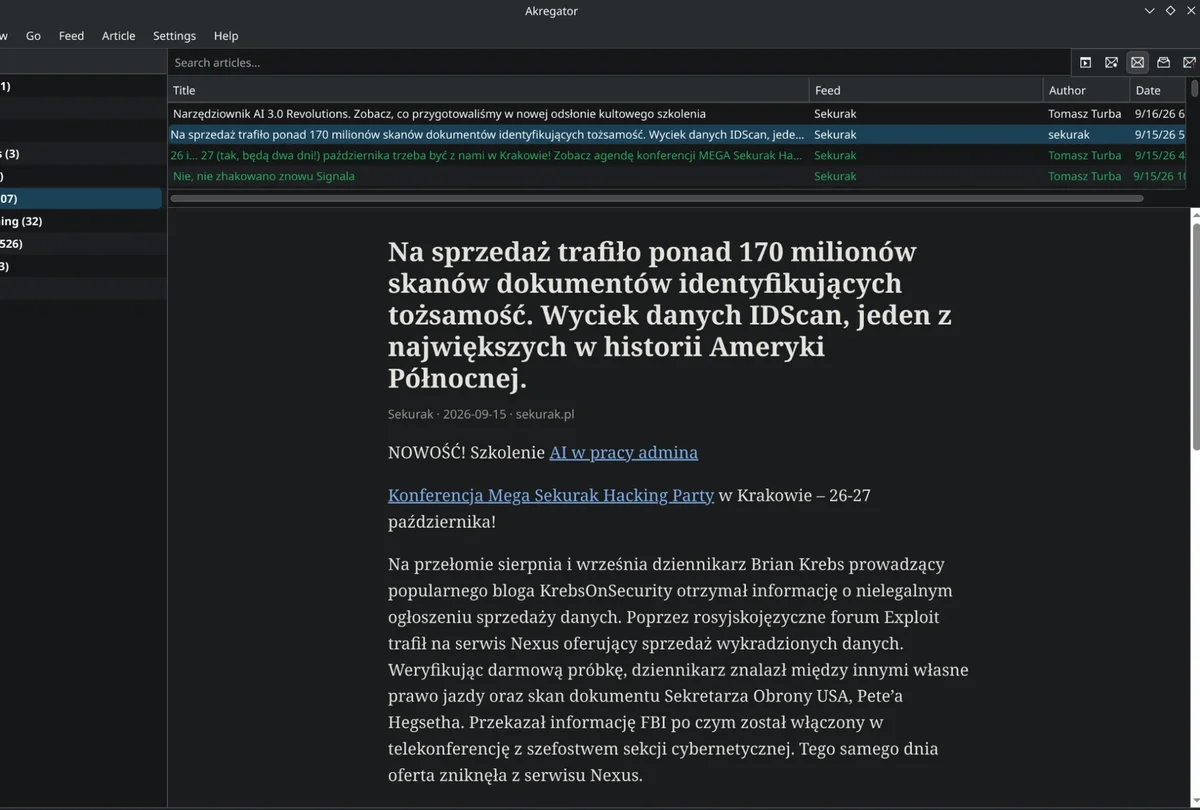
Task: Select the feed with 32 unread items
Action: pos(80,221)
